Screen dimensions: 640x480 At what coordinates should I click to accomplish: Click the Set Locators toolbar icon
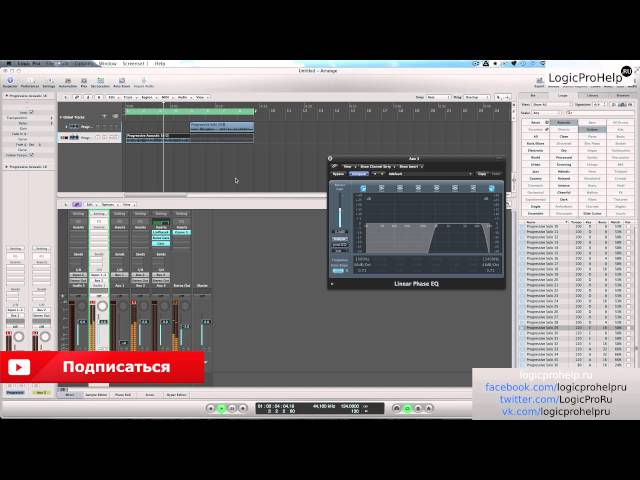[x=100, y=81]
